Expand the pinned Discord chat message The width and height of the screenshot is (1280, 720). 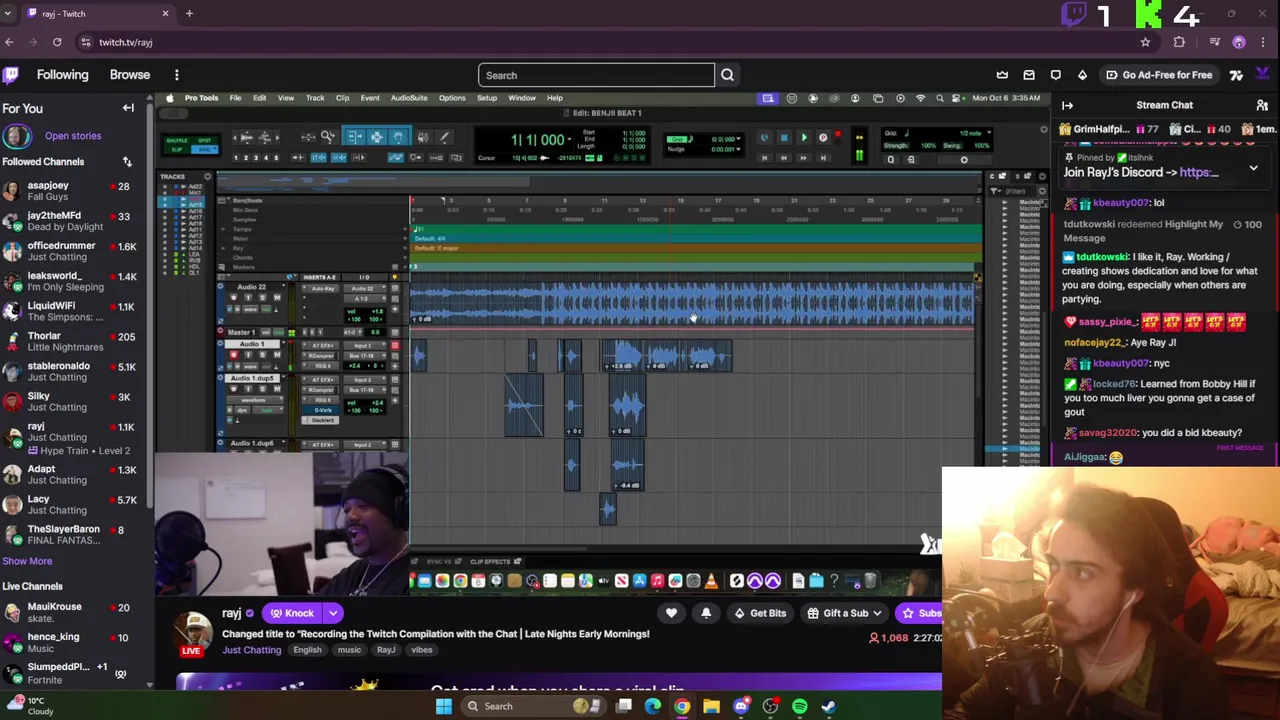[x=1253, y=169]
